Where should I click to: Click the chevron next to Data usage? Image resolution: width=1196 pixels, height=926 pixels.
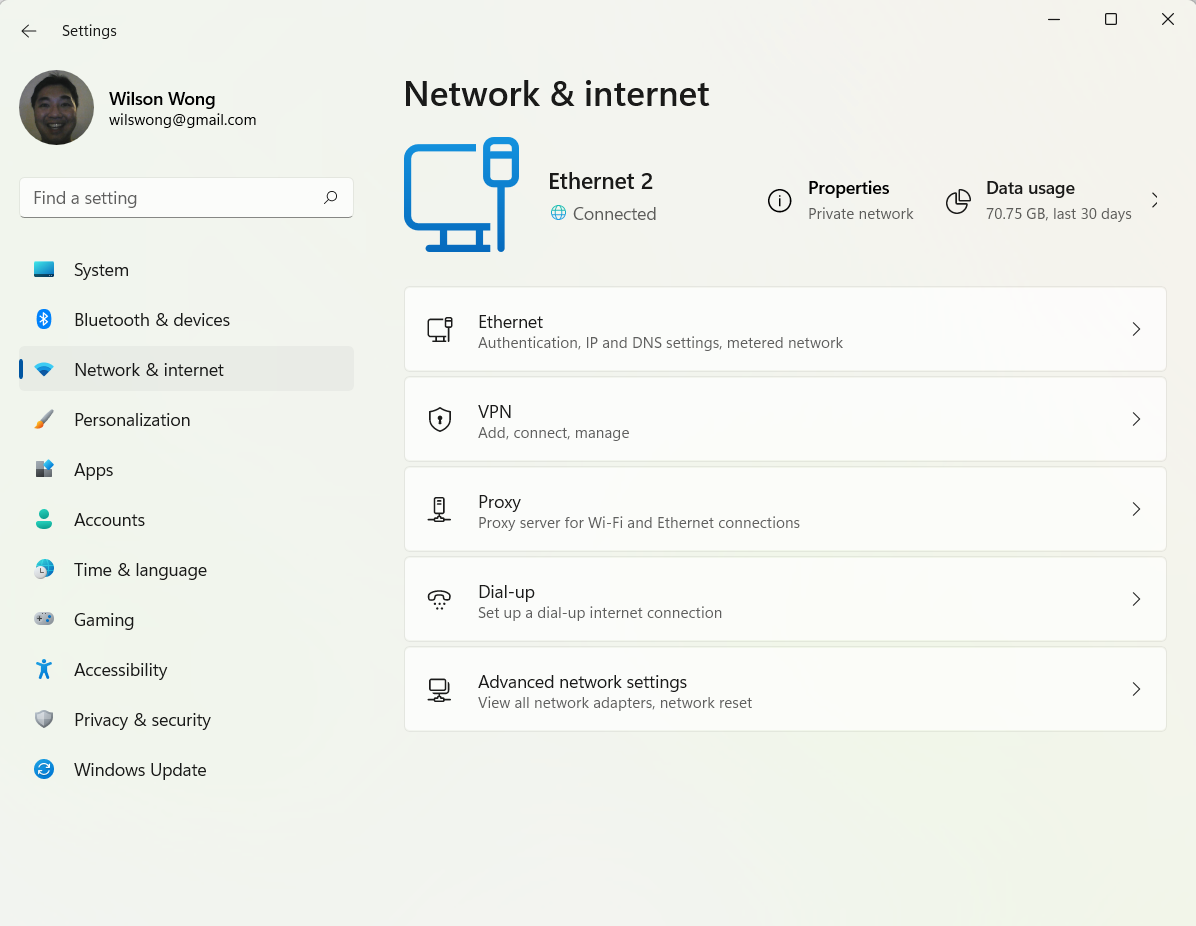[1155, 201]
